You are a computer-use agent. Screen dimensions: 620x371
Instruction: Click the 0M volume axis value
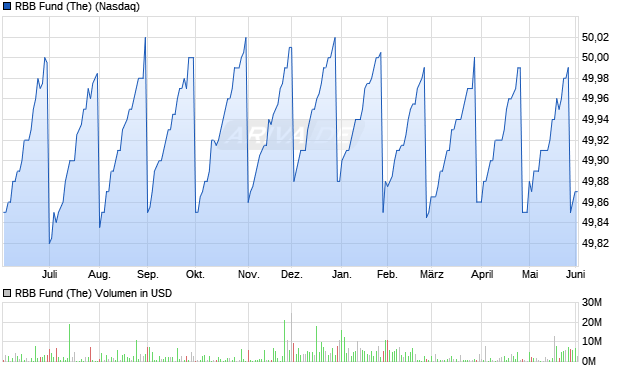click(x=589, y=361)
